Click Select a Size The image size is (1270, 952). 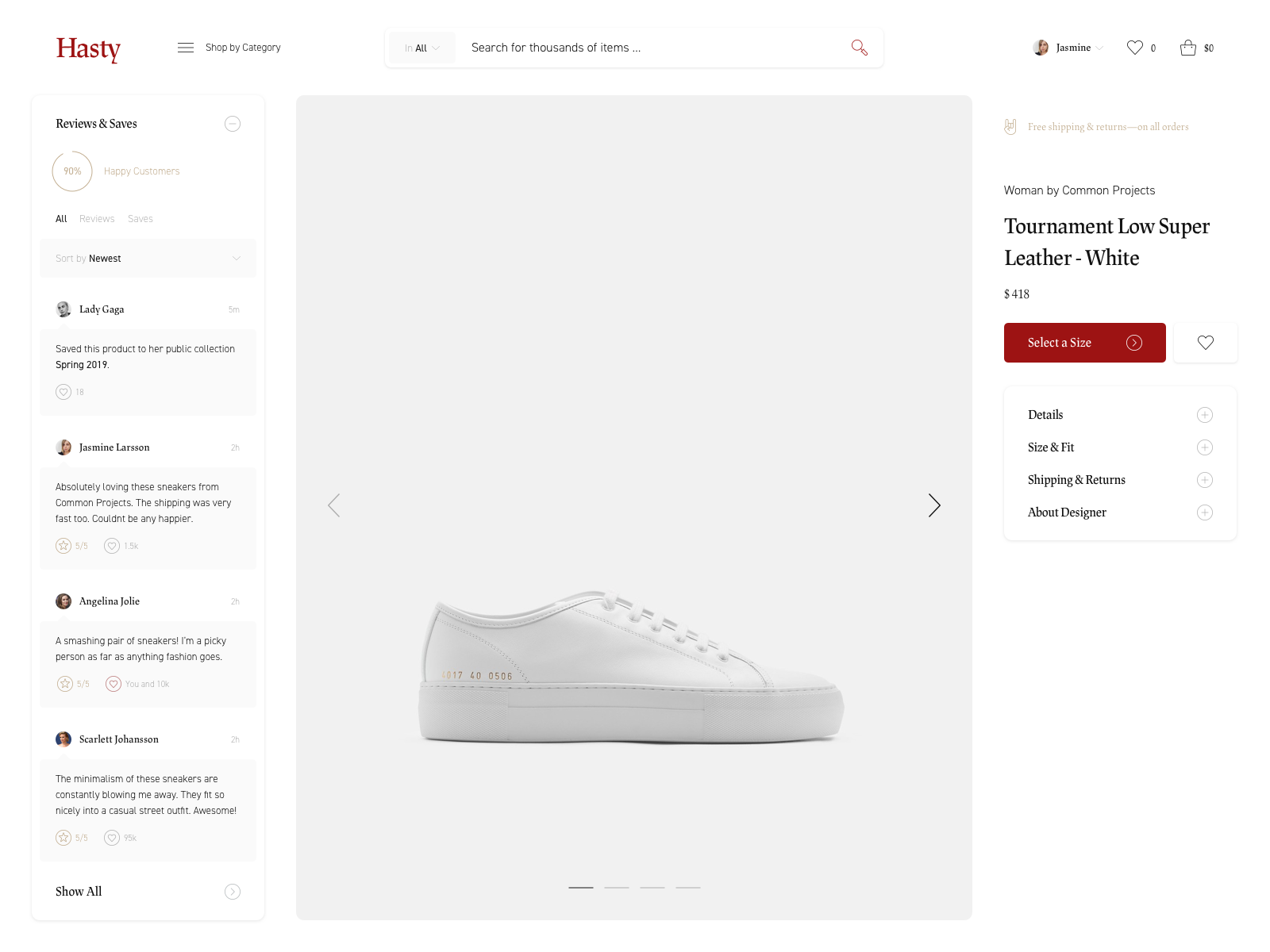tap(1084, 343)
